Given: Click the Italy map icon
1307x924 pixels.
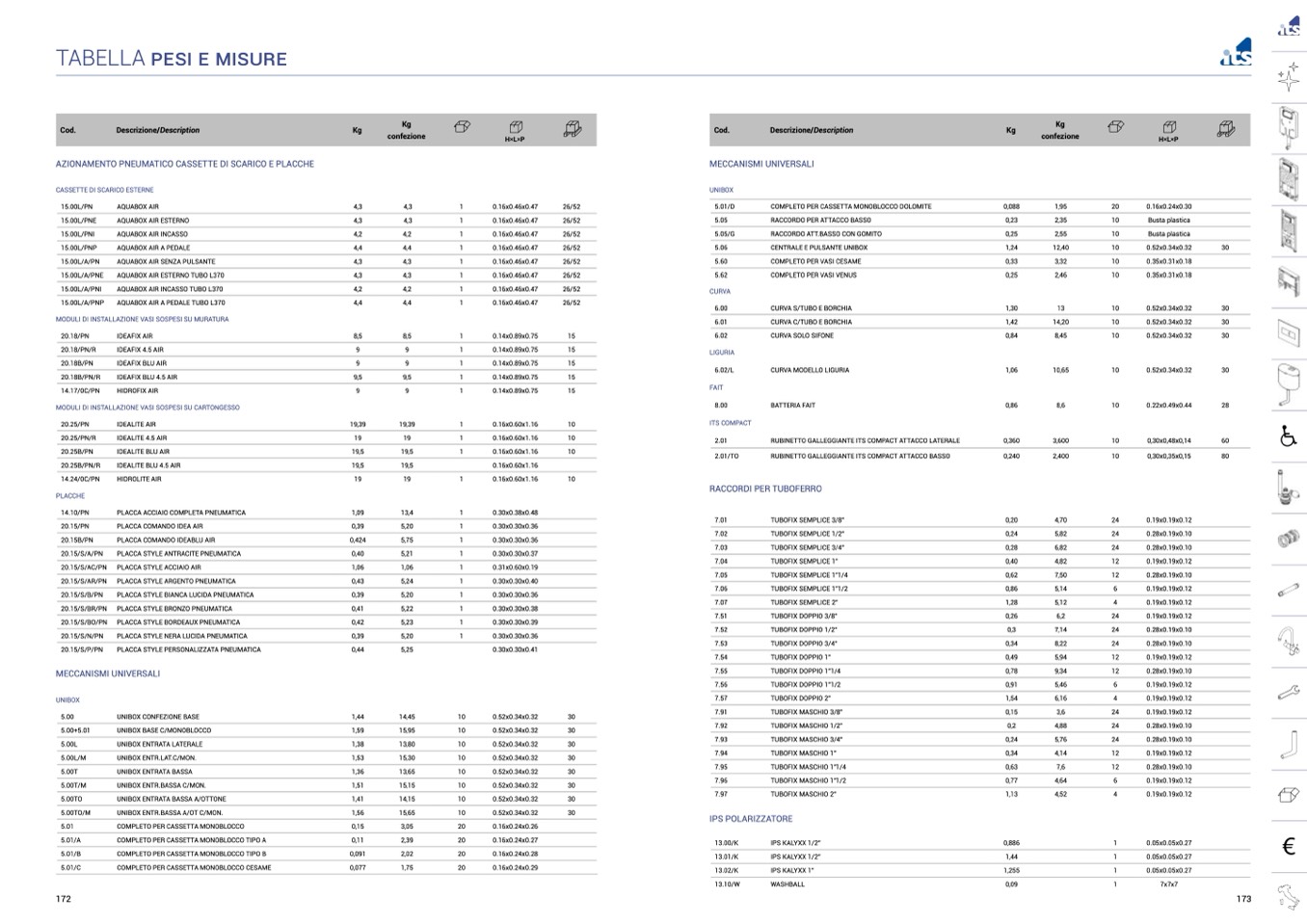Looking at the screenshot, I should coord(1288,897).
